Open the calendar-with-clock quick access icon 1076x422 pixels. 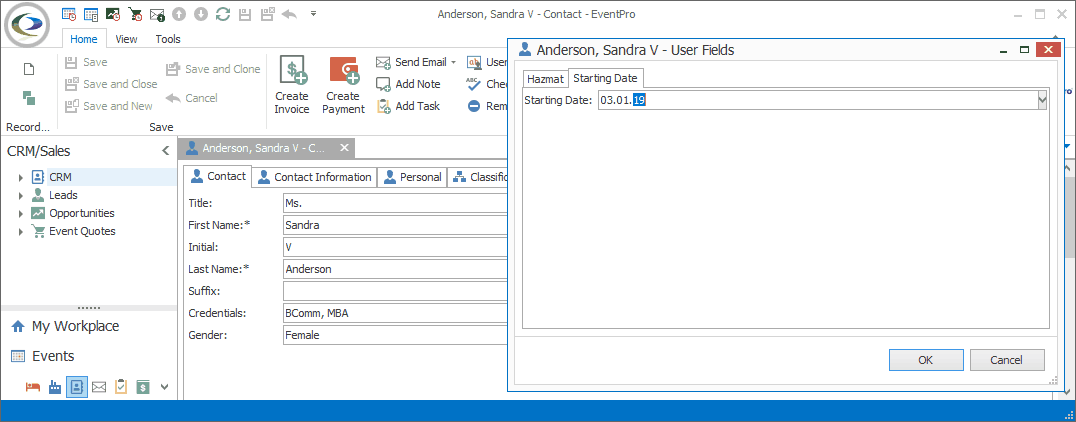pyautogui.click(x=69, y=14)
